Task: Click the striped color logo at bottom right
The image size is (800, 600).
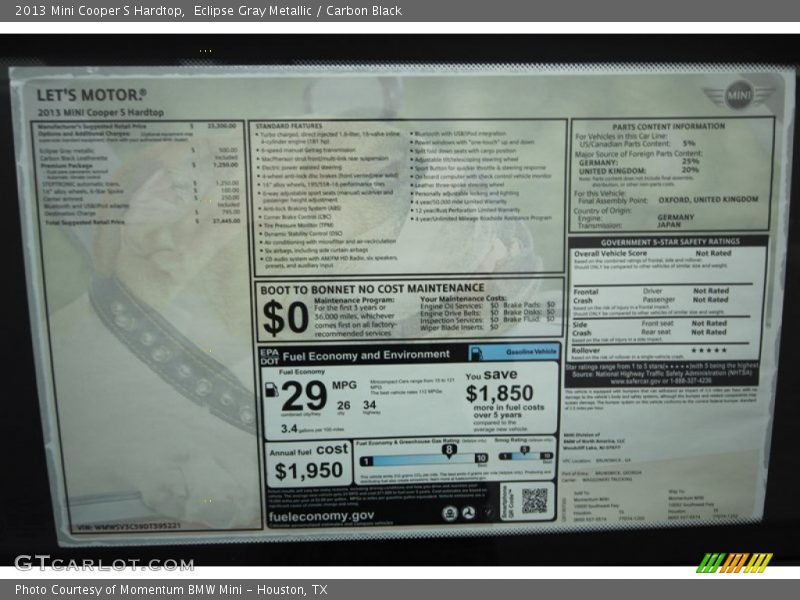Action: (735, 562)
